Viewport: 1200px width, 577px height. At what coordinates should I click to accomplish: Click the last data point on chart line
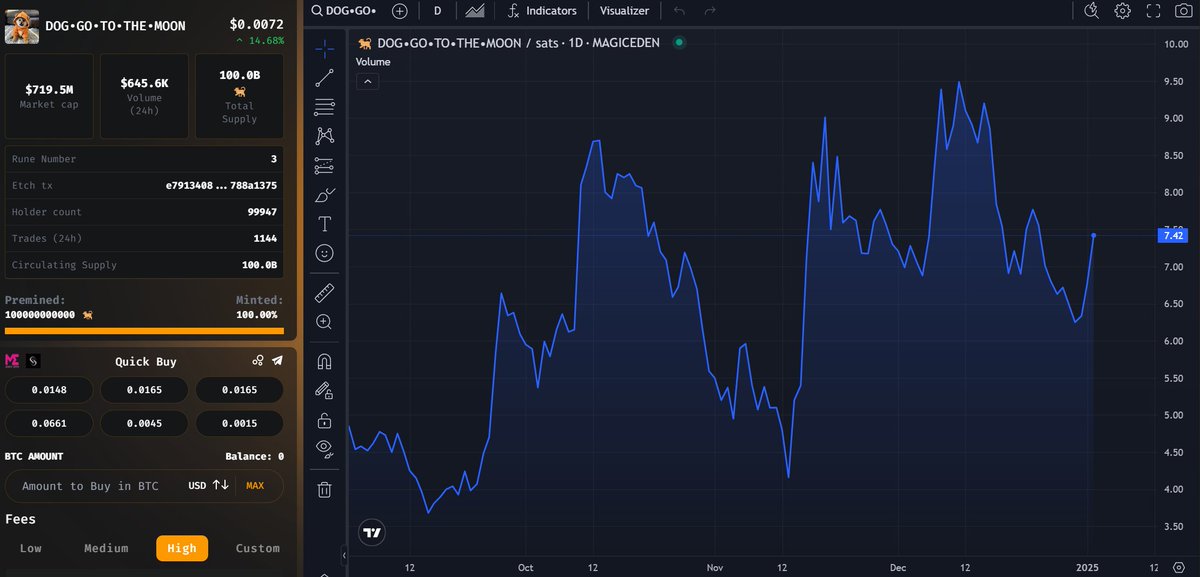point(1094,235)
